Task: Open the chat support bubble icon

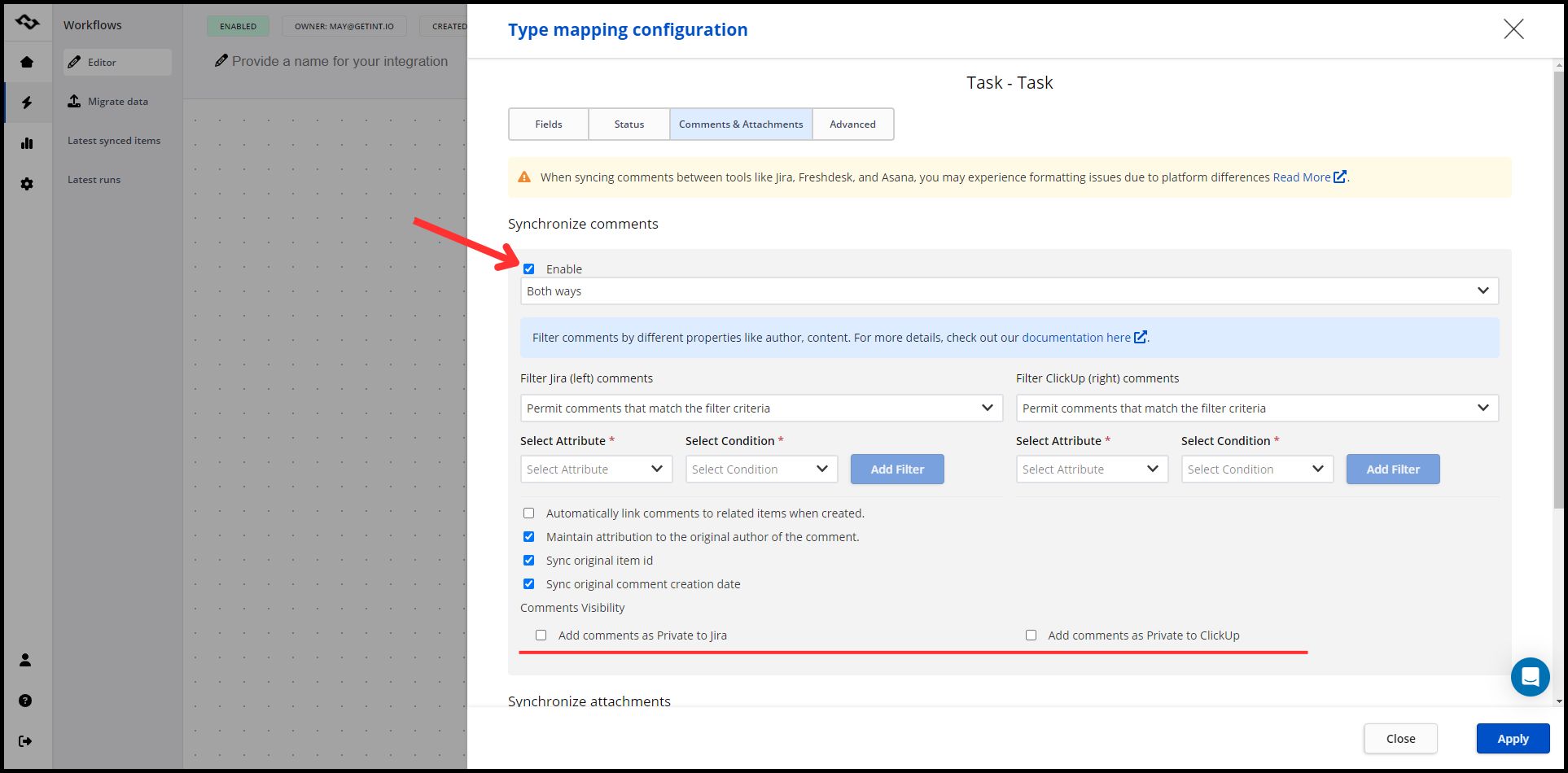Action: point(1530,677)
